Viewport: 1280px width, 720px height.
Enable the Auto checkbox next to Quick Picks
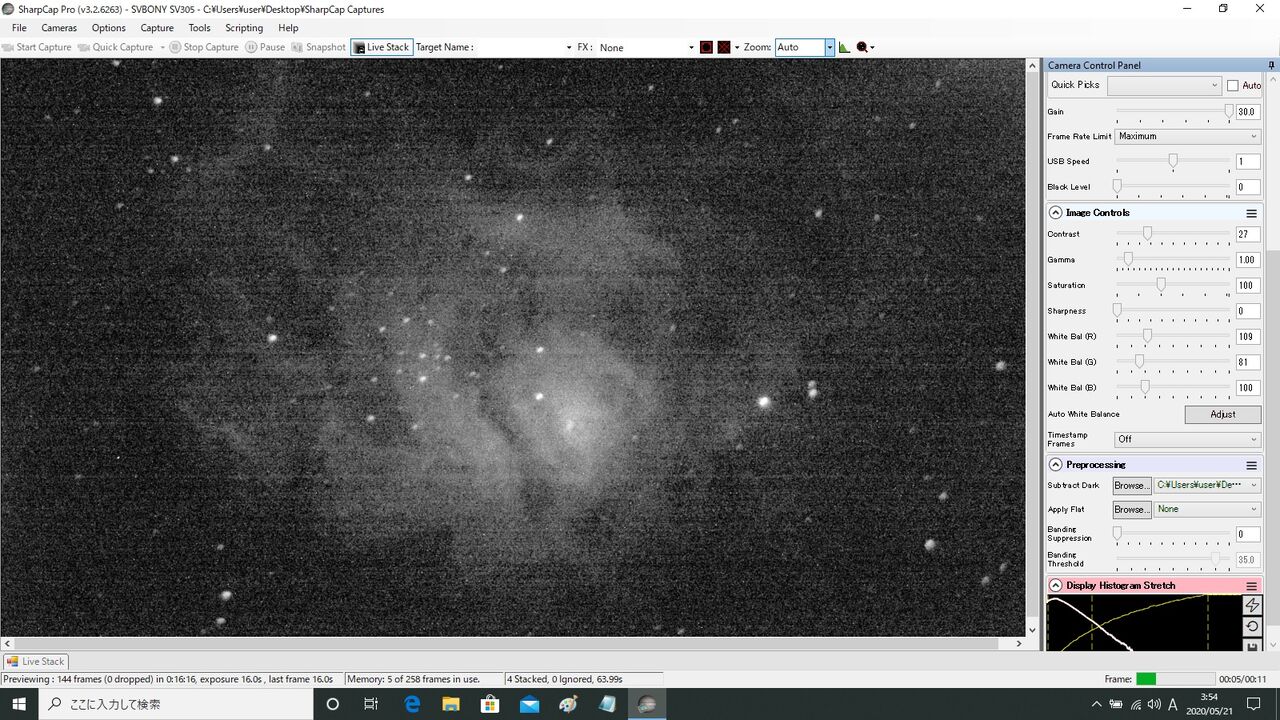coord(1233,86)
